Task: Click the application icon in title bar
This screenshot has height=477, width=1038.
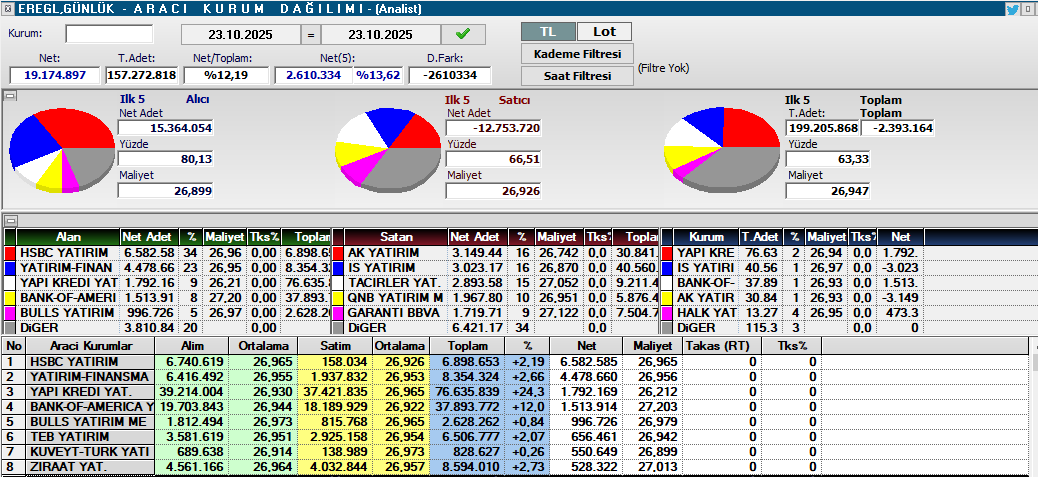Action: point(8,8)
